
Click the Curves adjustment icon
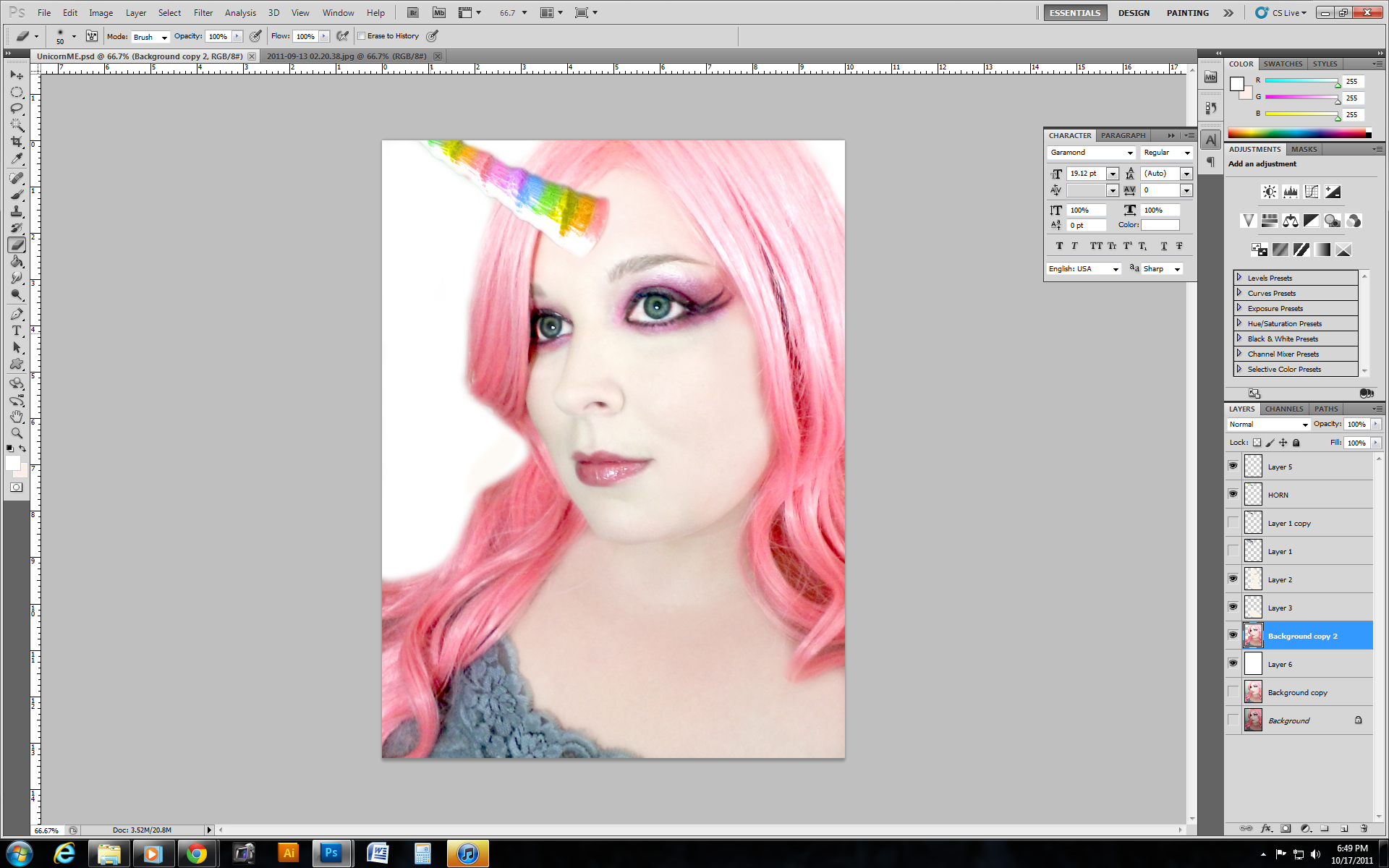[x=1312, y=192]
